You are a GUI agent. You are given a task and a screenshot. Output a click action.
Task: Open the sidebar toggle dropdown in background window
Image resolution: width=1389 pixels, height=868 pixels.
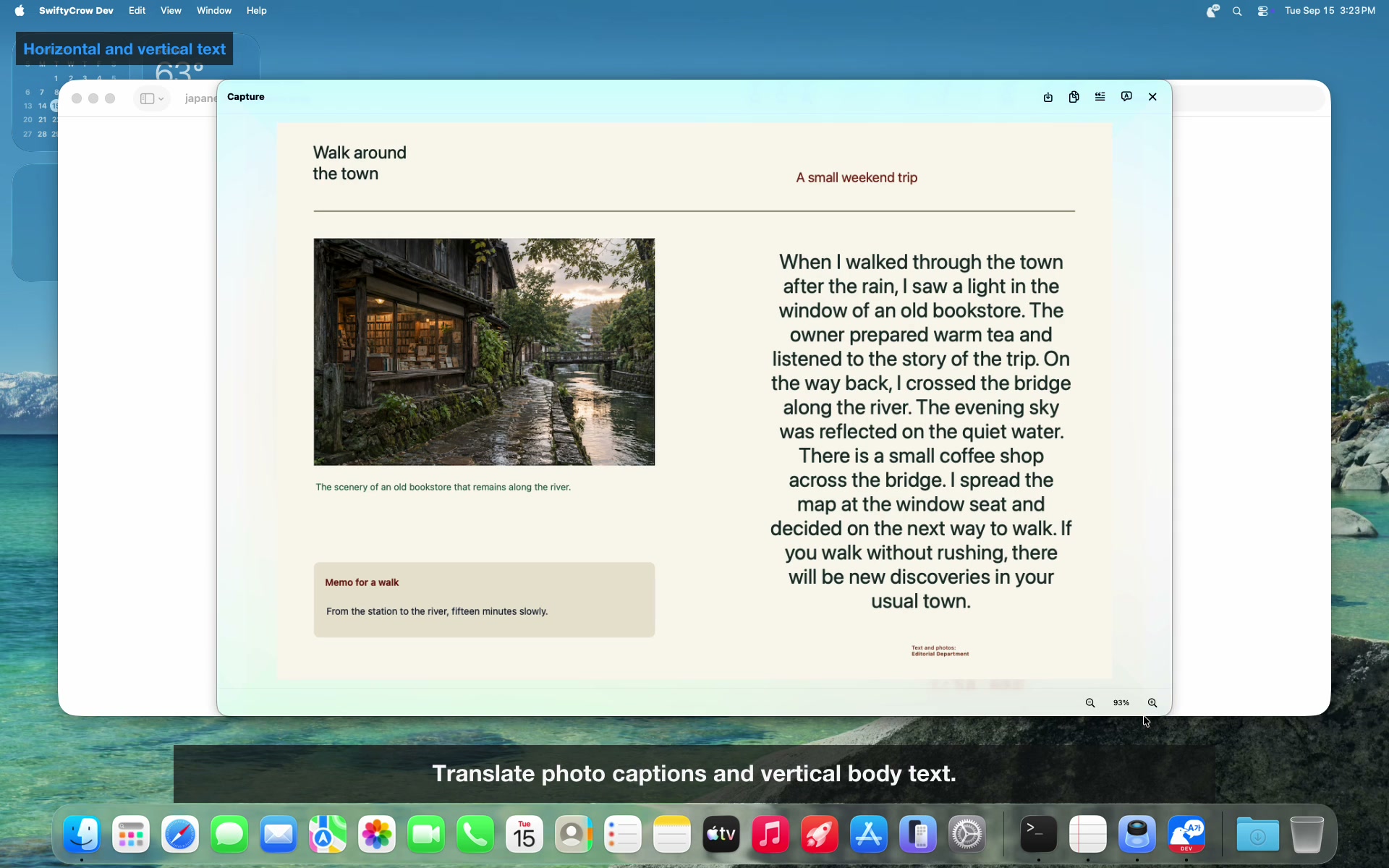pos(152,98)
